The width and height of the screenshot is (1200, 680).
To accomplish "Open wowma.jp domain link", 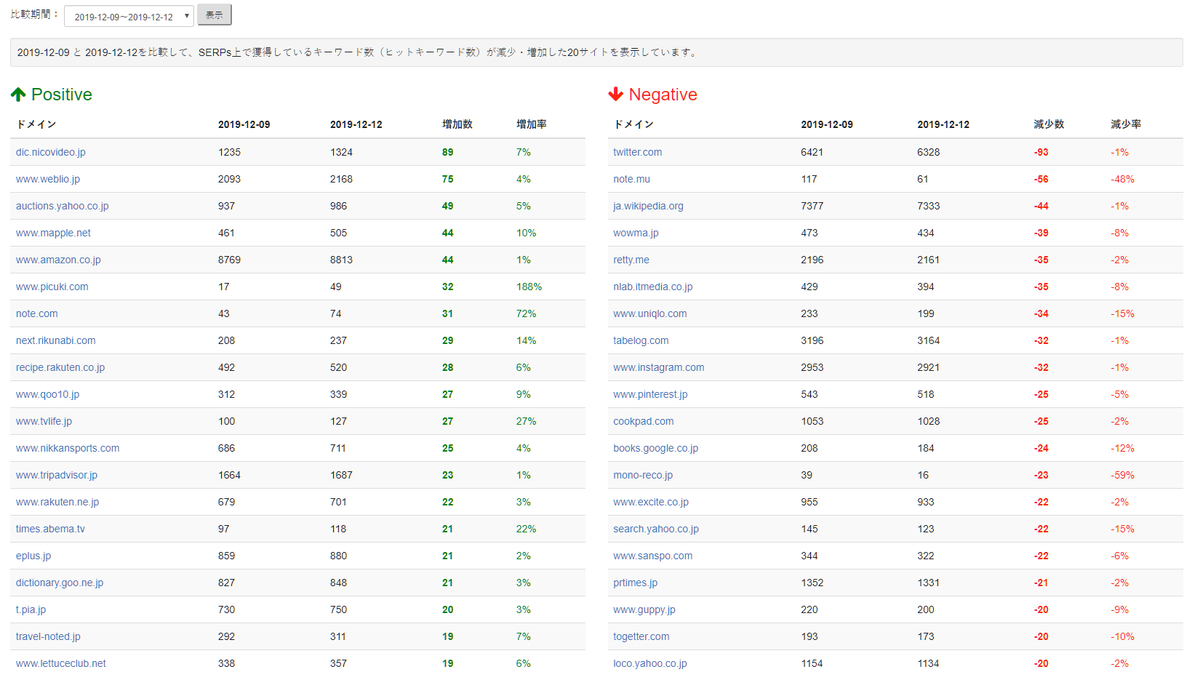I will pyautogui.click(x=636, y=233).
